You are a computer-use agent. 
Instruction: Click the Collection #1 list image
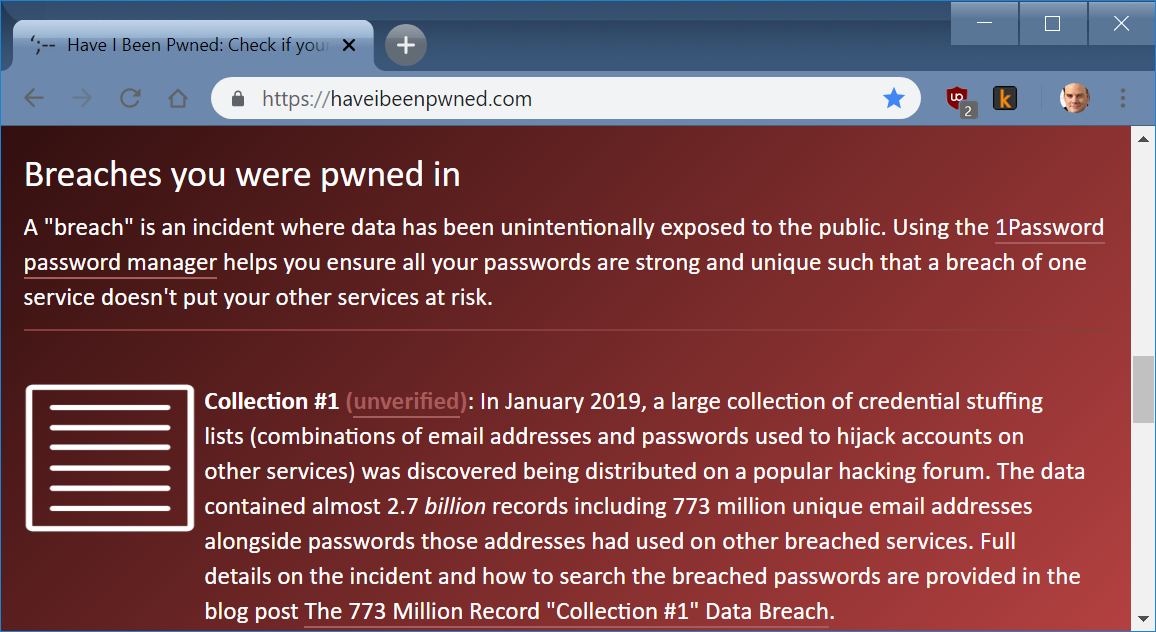[109, 457]
